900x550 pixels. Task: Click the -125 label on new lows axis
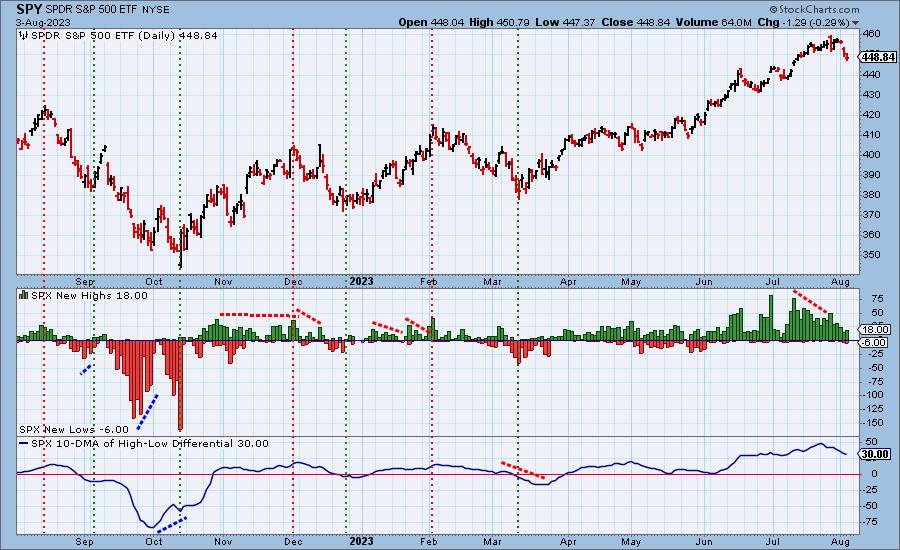pyautogui.click(x=871, y=409)
